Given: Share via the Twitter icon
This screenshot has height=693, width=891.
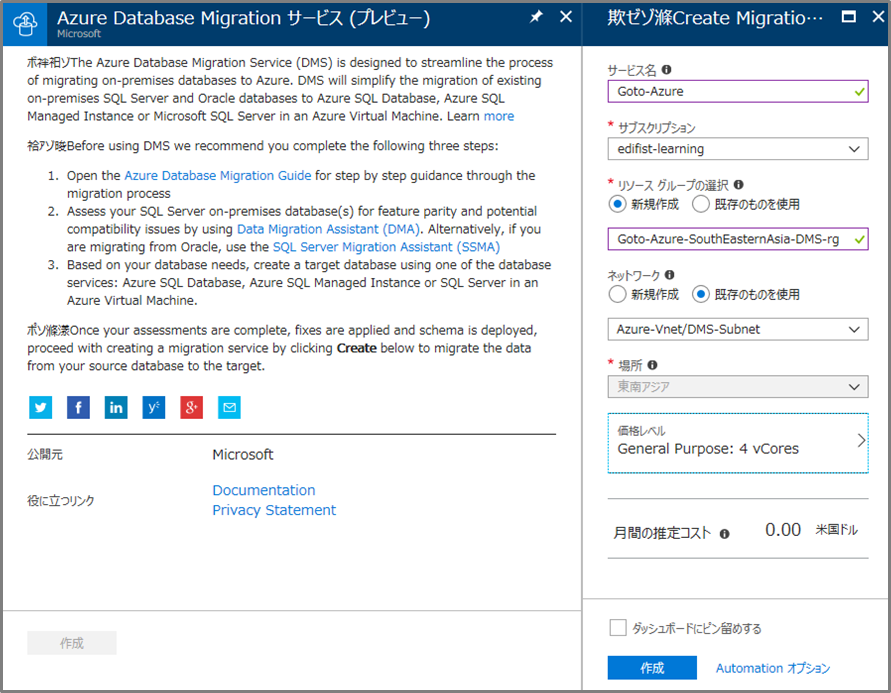Looking at the screenshot, I should [41, 407].
